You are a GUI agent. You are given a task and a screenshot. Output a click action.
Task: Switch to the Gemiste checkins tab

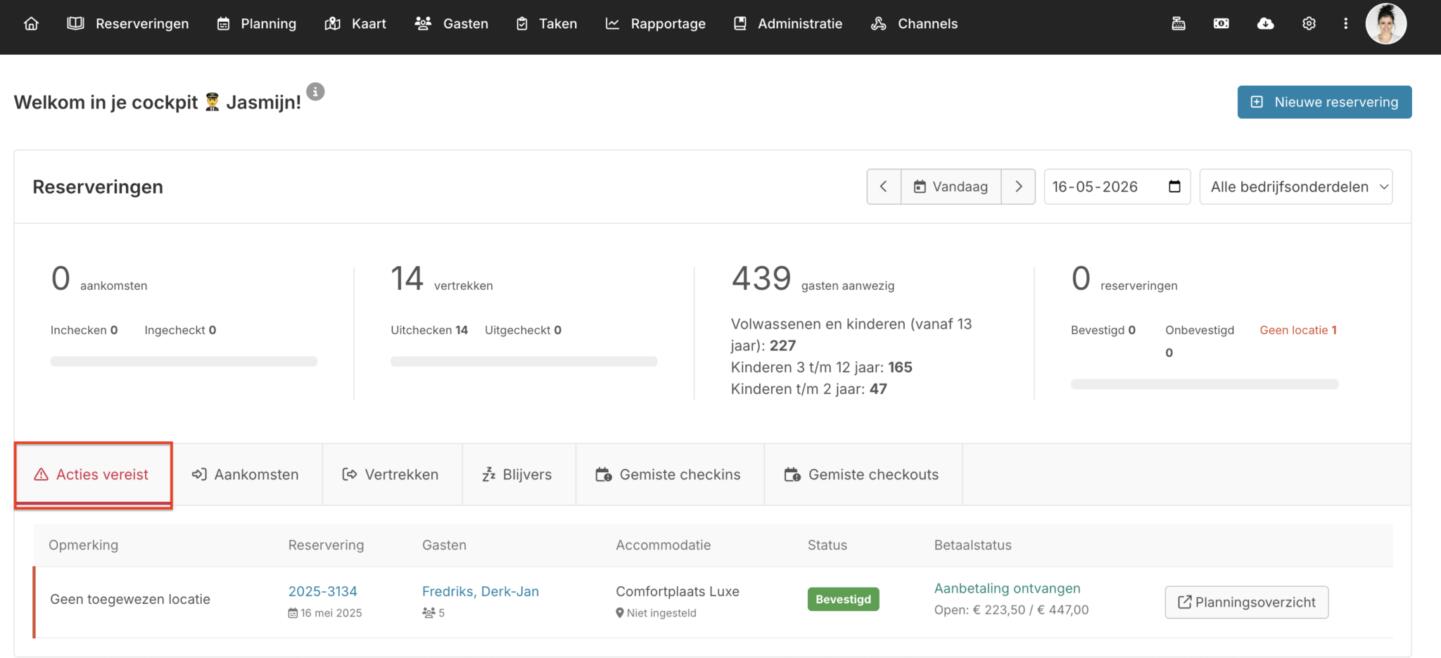669,475
